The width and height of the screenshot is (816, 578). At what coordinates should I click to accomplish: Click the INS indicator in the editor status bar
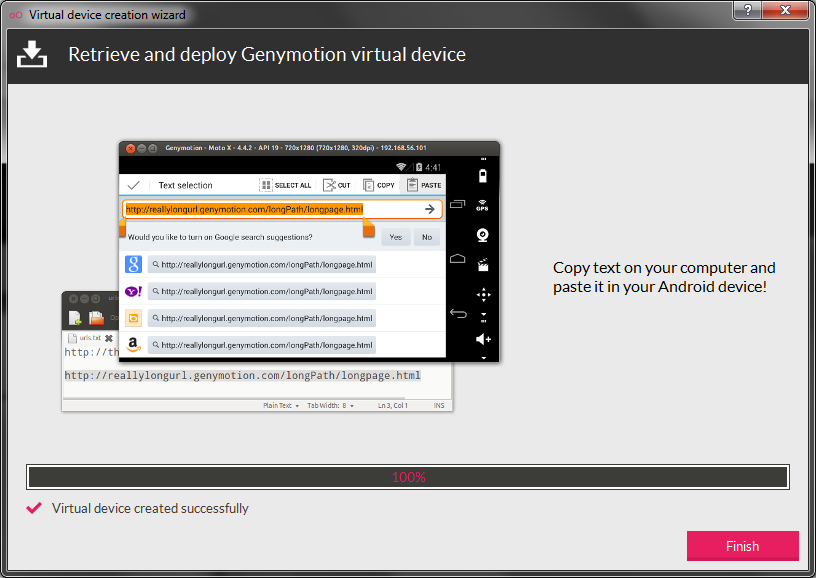439,405
